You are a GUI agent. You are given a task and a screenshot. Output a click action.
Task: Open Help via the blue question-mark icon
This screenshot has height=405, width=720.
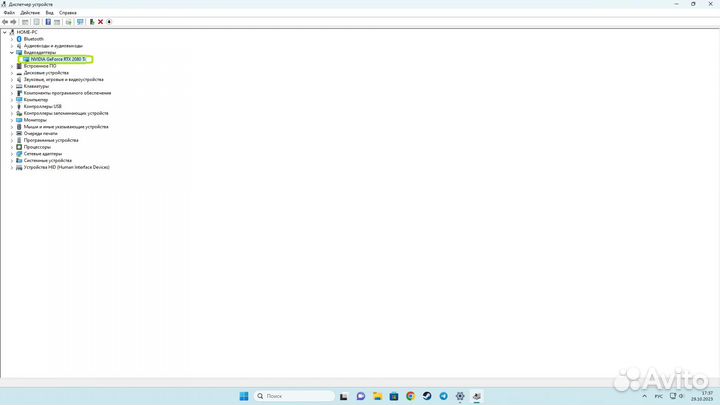pos(47,21)
